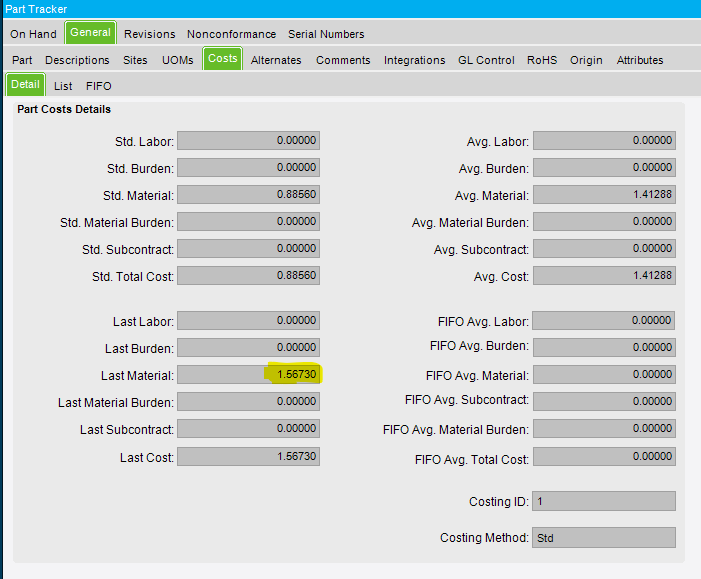
Task: Open the Part sub-tab
Action: 22,60
